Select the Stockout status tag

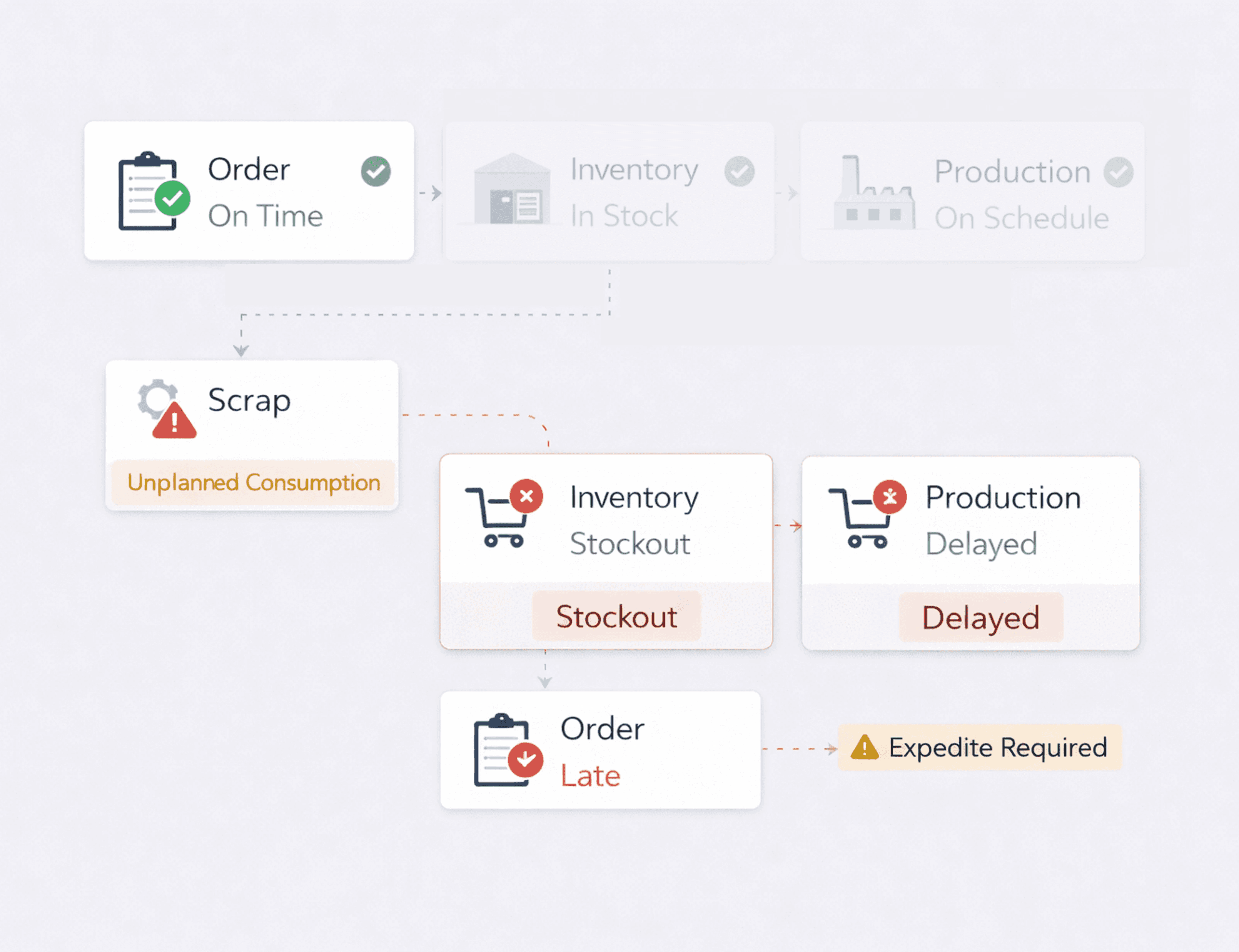point(616,617)
